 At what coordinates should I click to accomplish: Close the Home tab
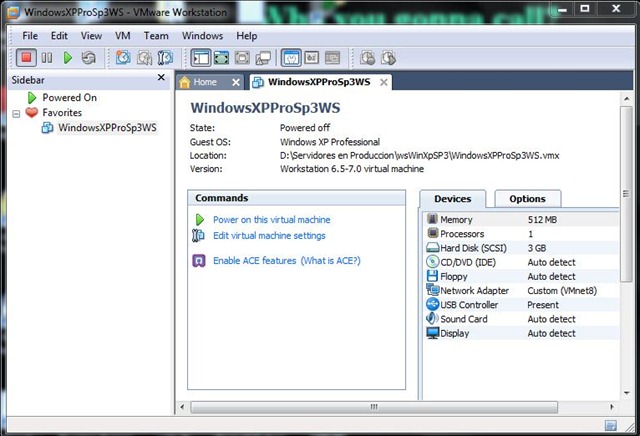(x=236, y=82)
